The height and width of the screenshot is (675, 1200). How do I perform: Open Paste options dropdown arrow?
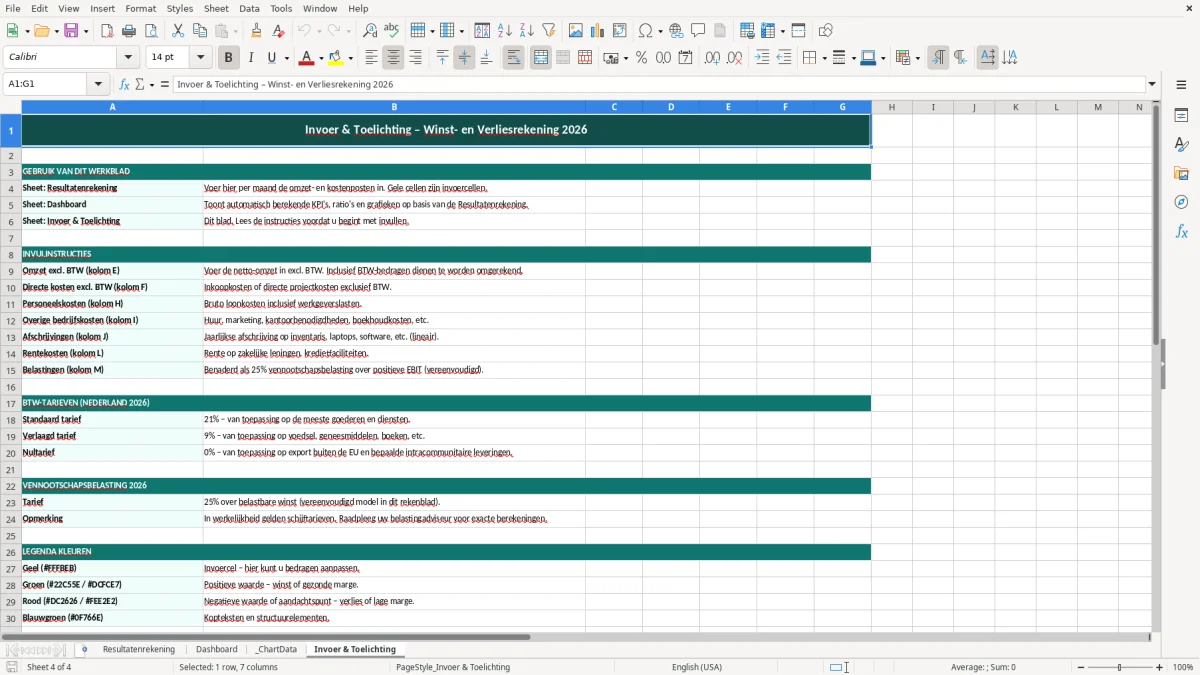235,31
